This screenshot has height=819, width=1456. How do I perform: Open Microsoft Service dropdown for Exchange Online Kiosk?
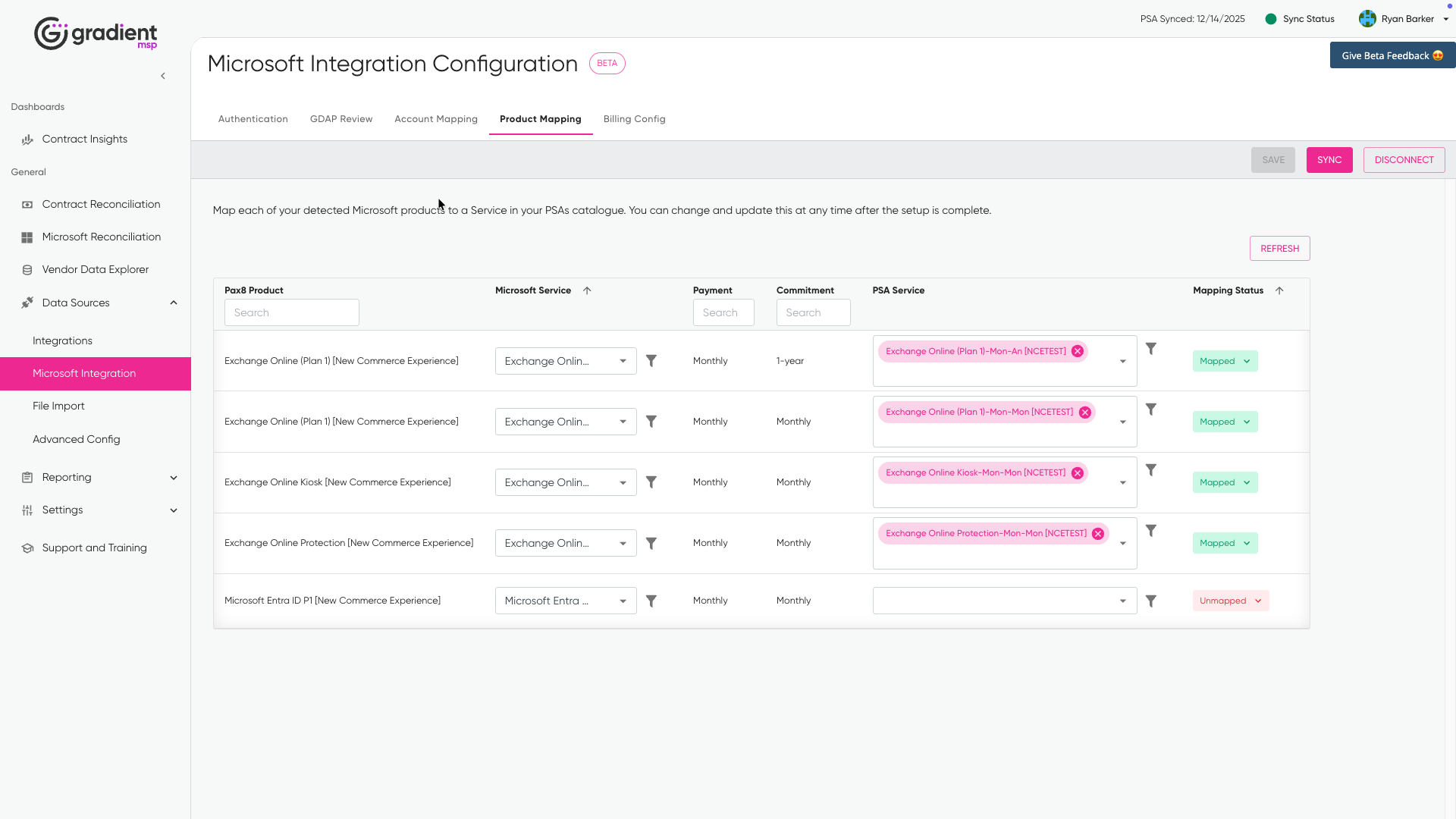[x=566, y=482]
